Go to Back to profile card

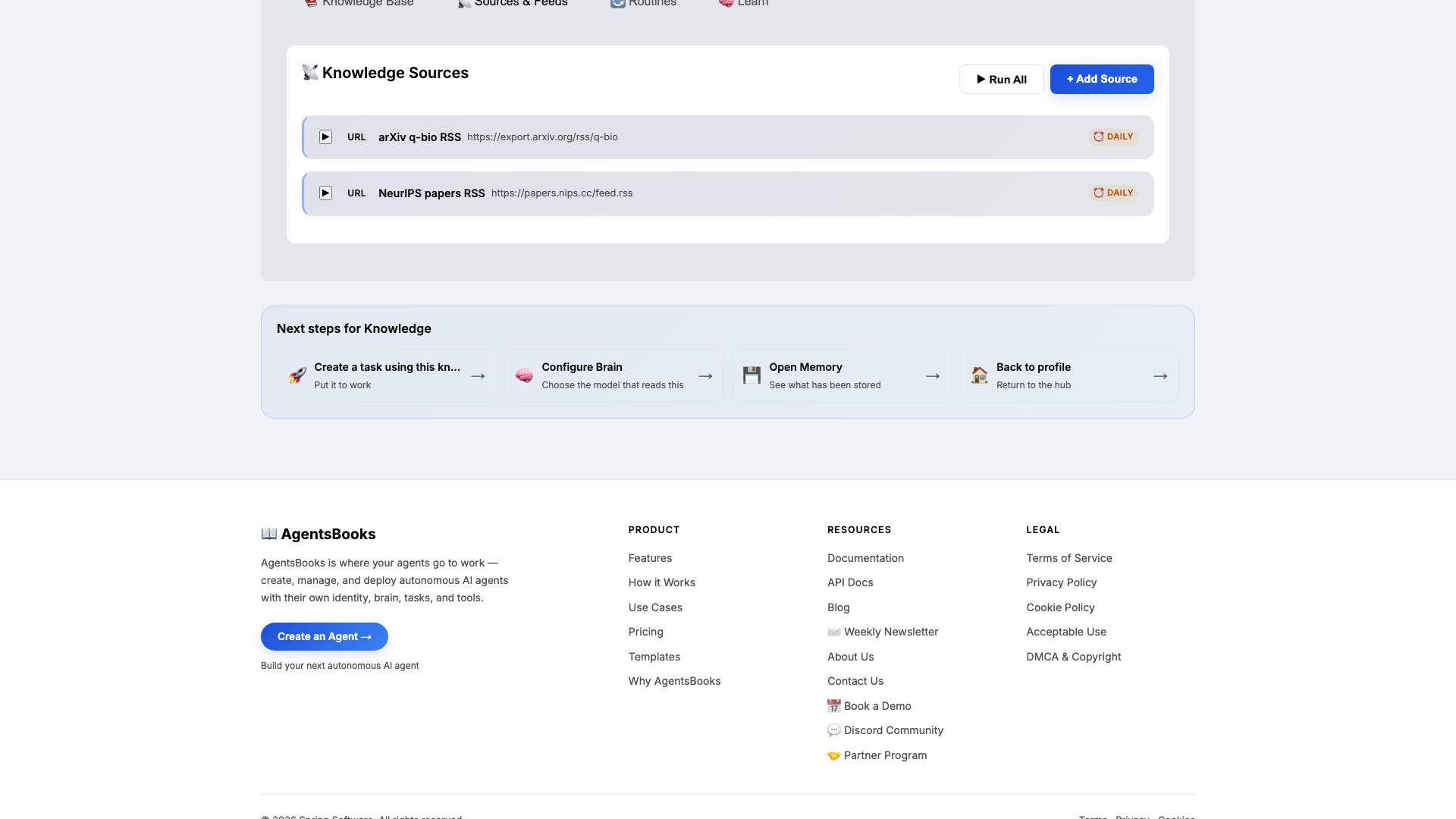1069,375
